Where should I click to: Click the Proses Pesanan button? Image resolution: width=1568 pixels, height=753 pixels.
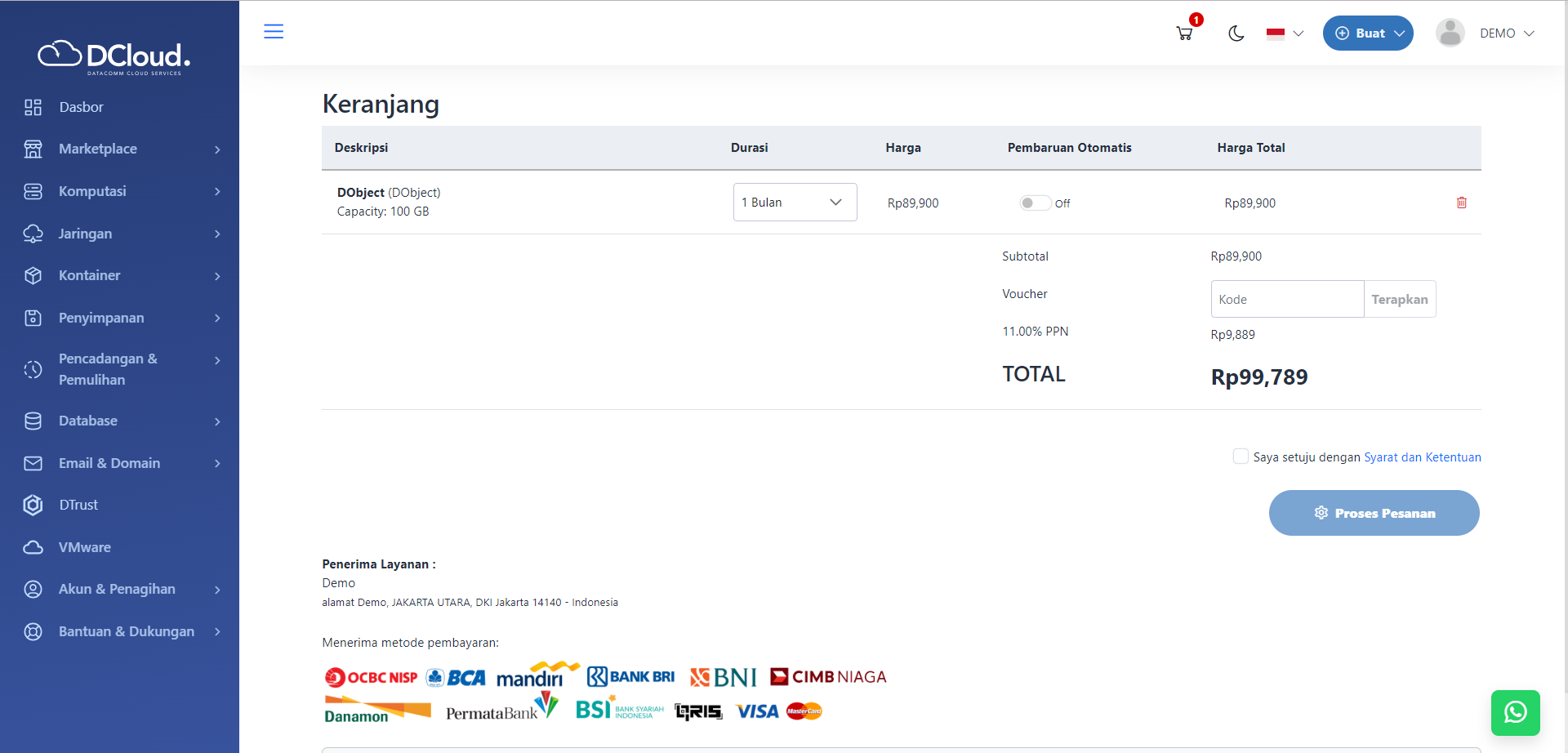(1374, 513)
